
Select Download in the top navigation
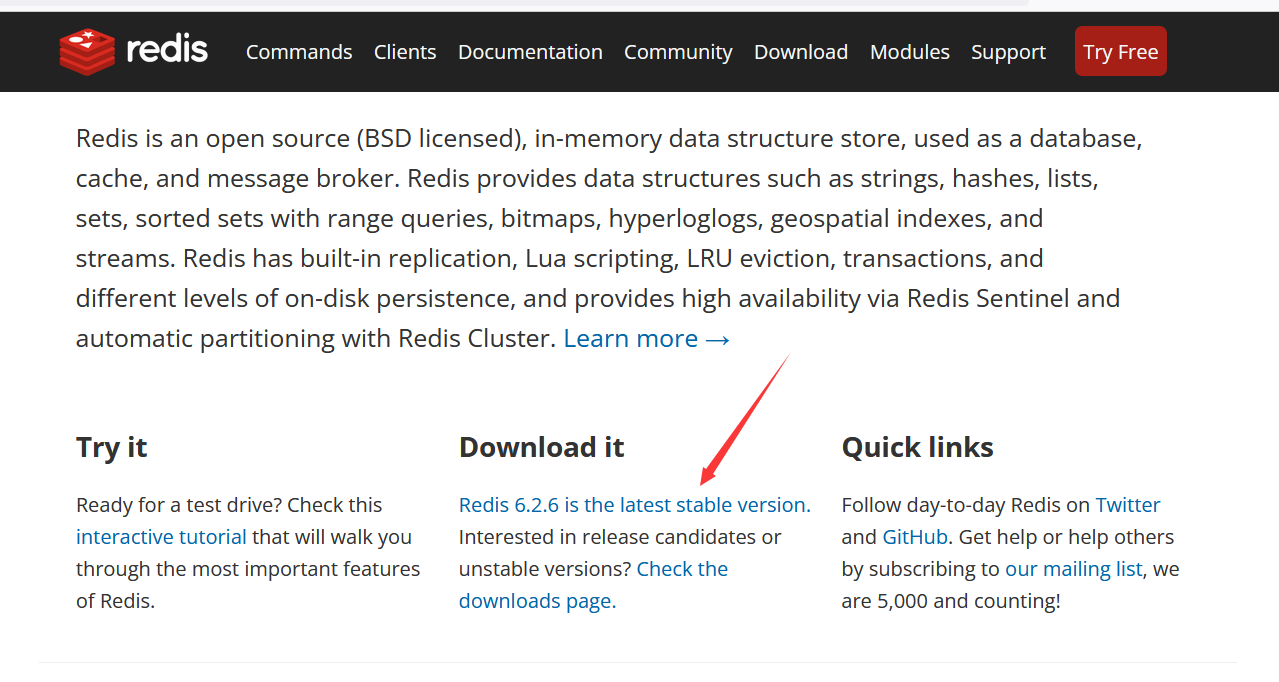pyautogui.click(x=801, y=52)
